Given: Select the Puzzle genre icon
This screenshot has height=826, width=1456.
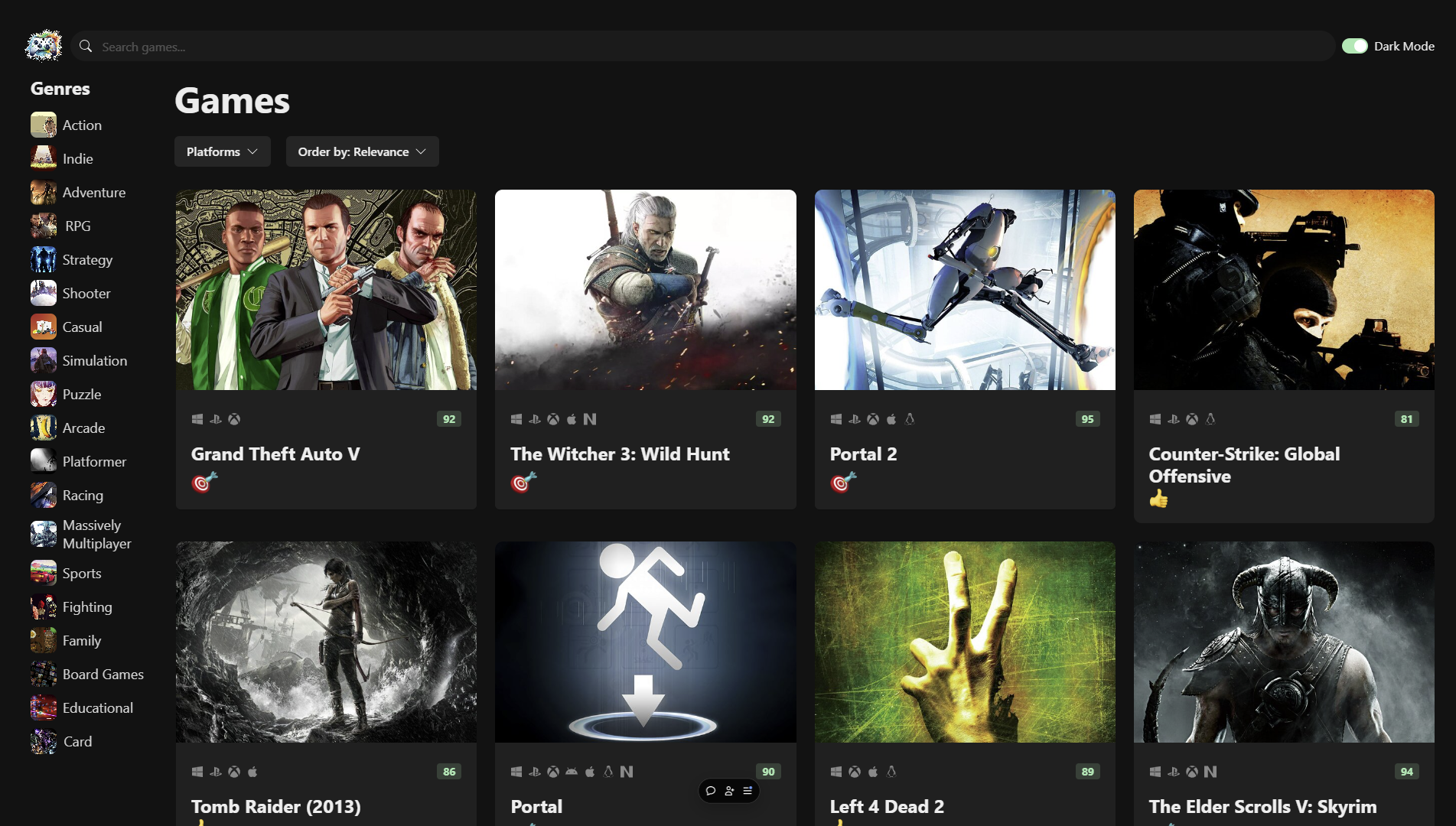Looking at the screenshot, I should pyautogui.click(x=44, y=394).
